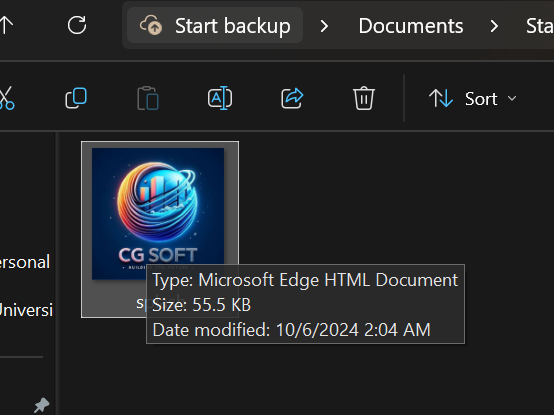Refresh the current folder view
Screen dimensions: 554x415
point(77,25)
